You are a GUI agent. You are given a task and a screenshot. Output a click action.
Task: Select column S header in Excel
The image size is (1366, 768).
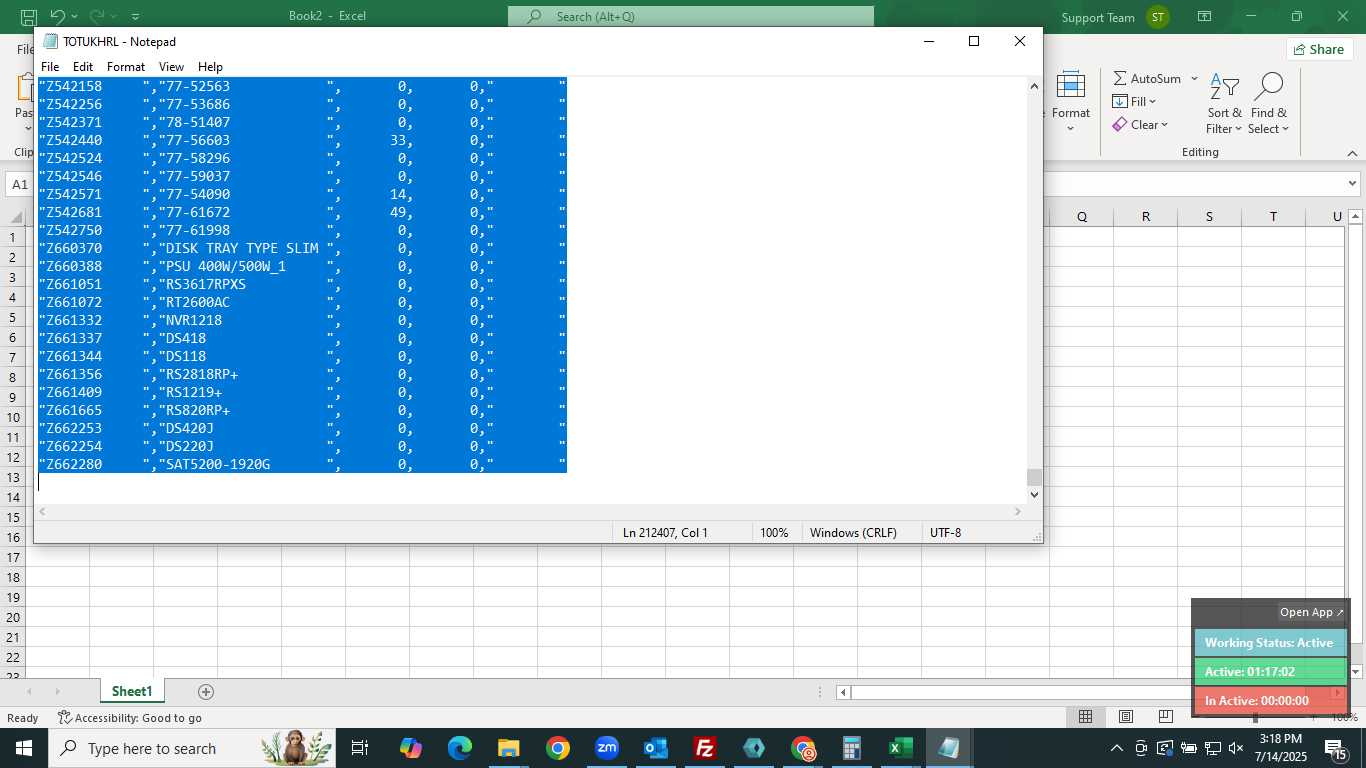coord(1209,217)
